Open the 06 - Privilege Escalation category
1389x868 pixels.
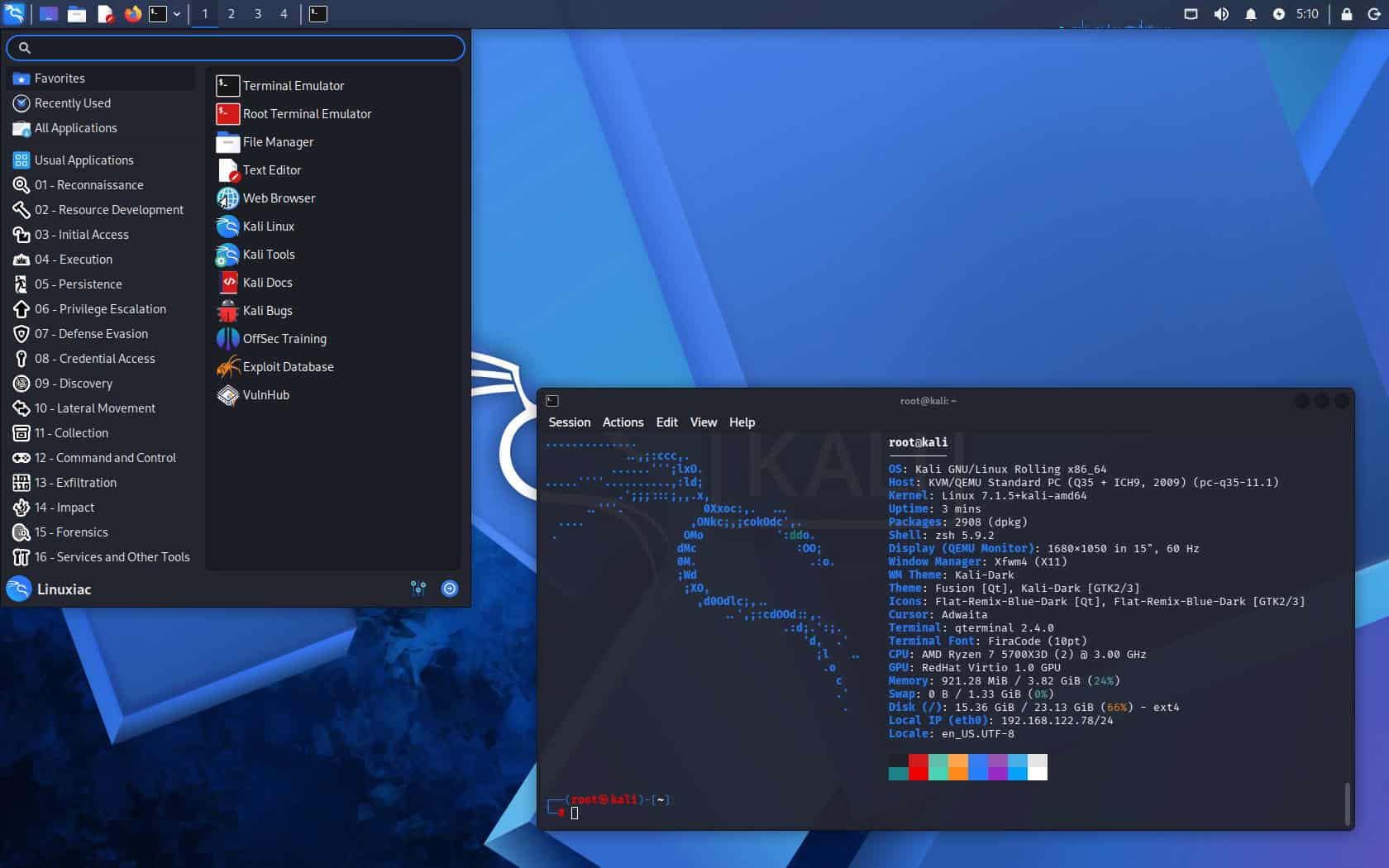coord(101,308)
